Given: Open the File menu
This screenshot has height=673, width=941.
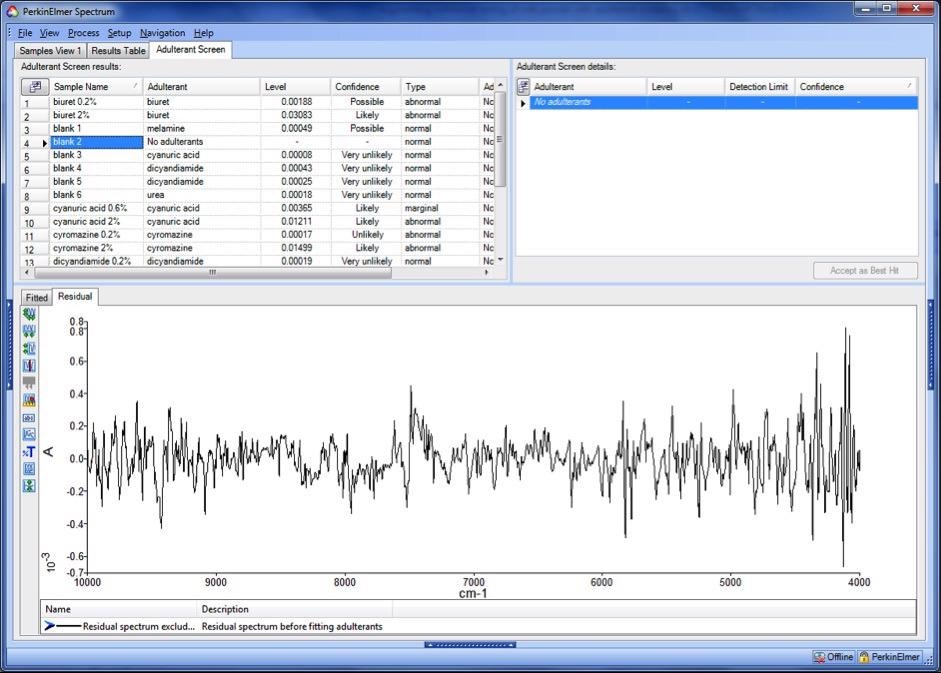Looking at the screenshot, I should [25, 33].
